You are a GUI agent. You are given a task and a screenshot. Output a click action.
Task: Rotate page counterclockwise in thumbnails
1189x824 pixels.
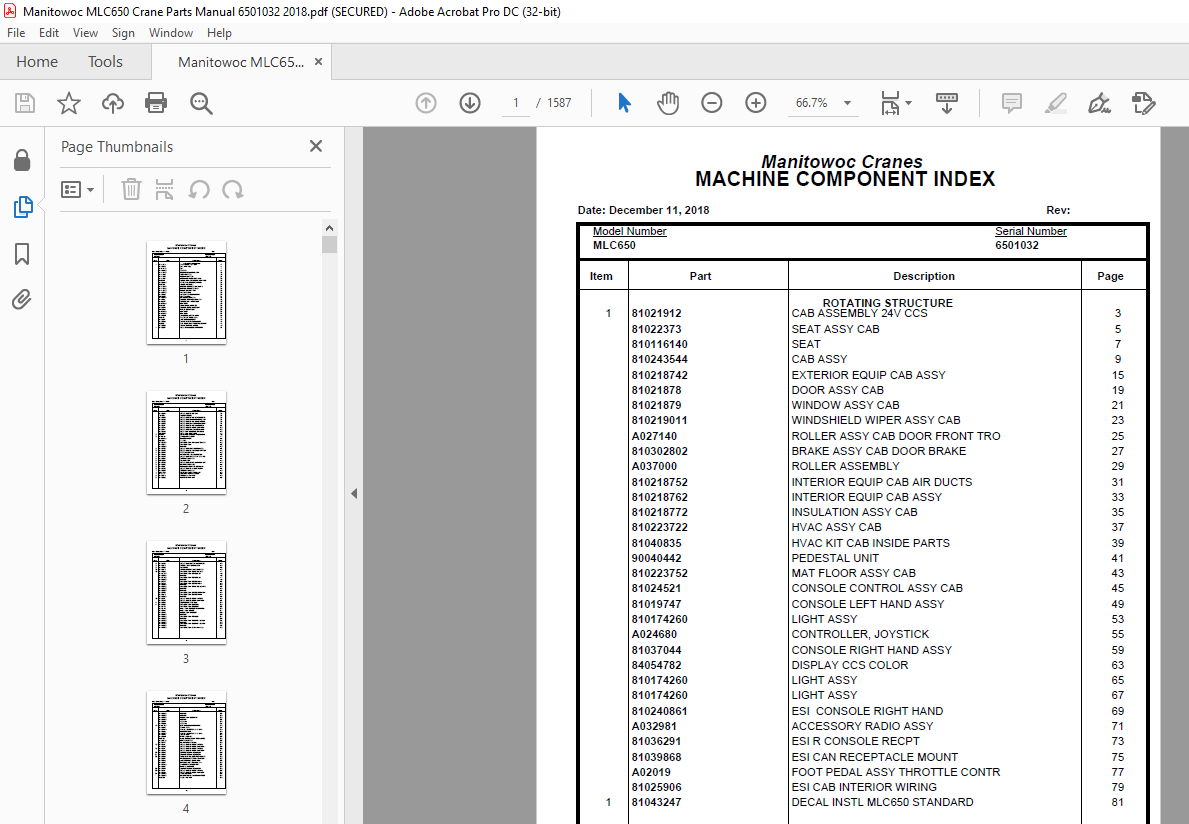(x=199, y=190)
